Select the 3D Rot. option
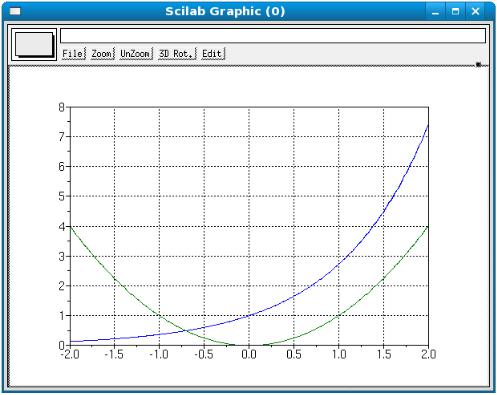Image resolution: width=497 pixels, height=395 pixels. [177, 54]
